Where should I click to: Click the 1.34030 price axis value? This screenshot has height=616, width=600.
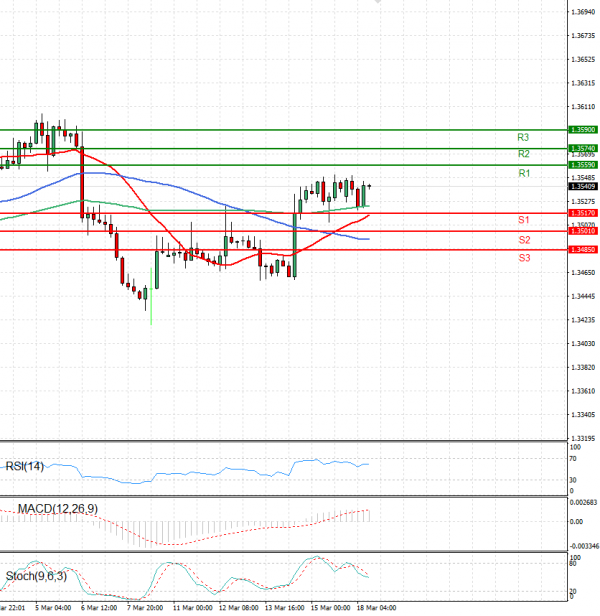click(583, 344)
